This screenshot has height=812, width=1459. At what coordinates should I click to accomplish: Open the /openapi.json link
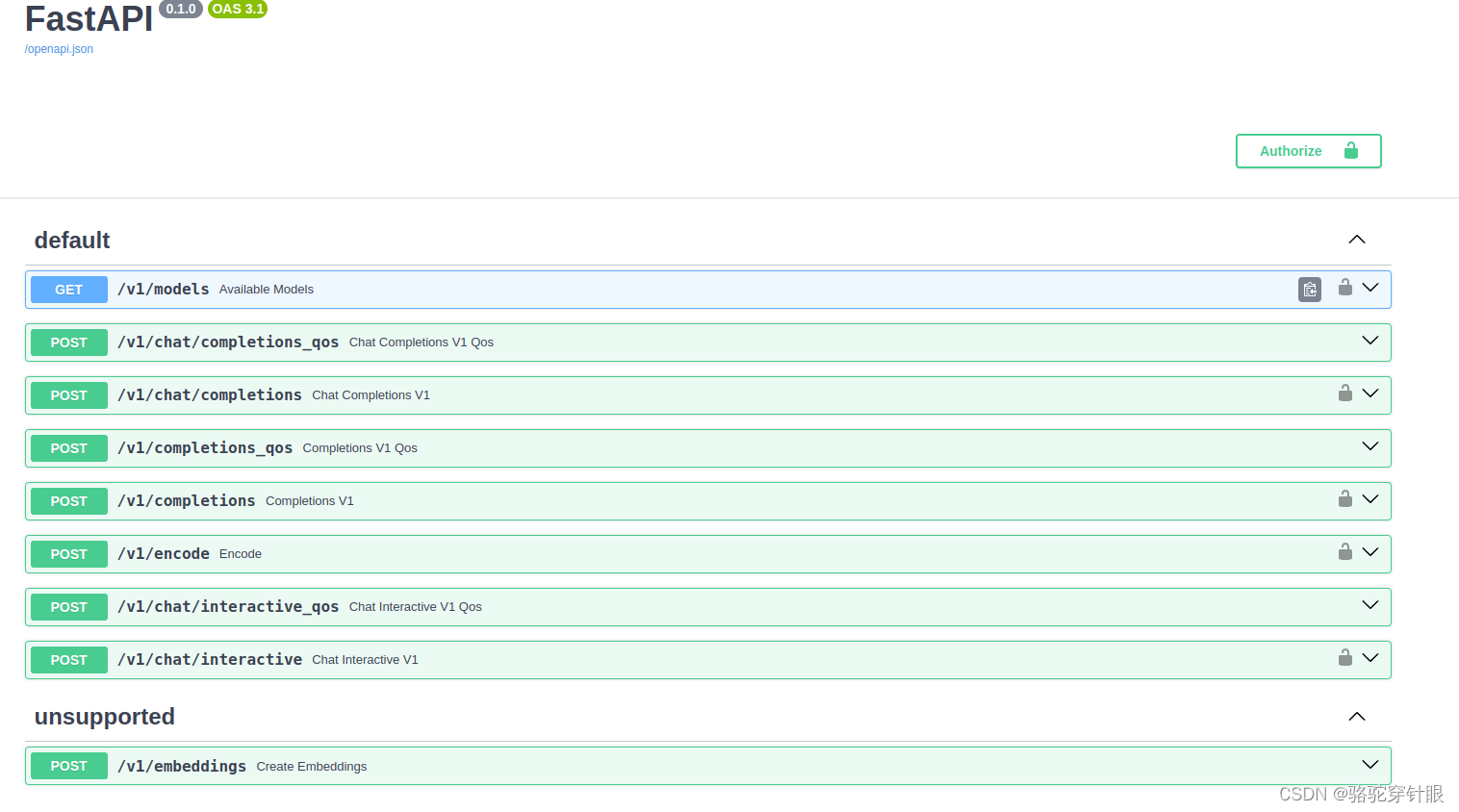coord(59,49)
